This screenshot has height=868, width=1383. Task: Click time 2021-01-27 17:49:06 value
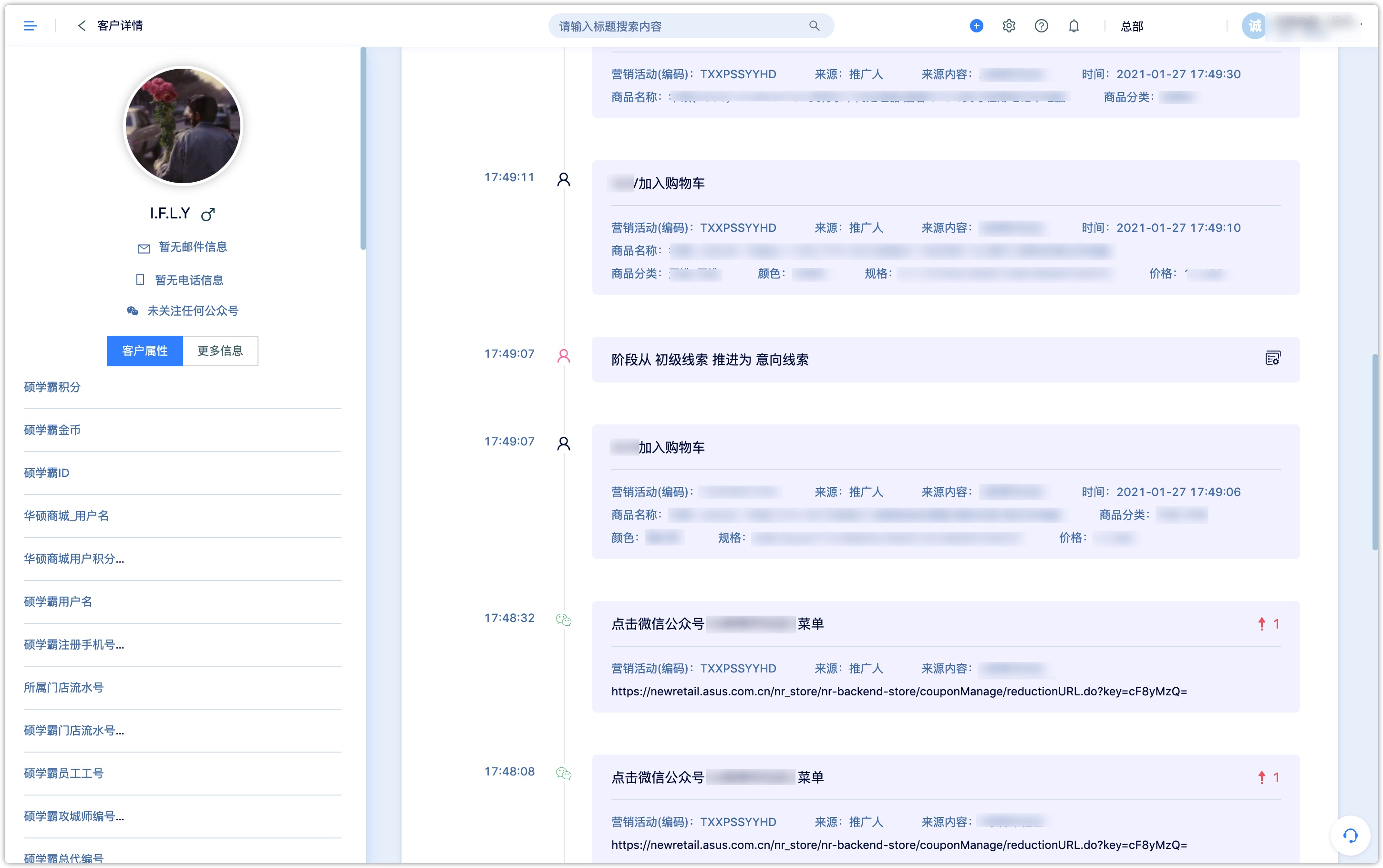coord(1178,492)
